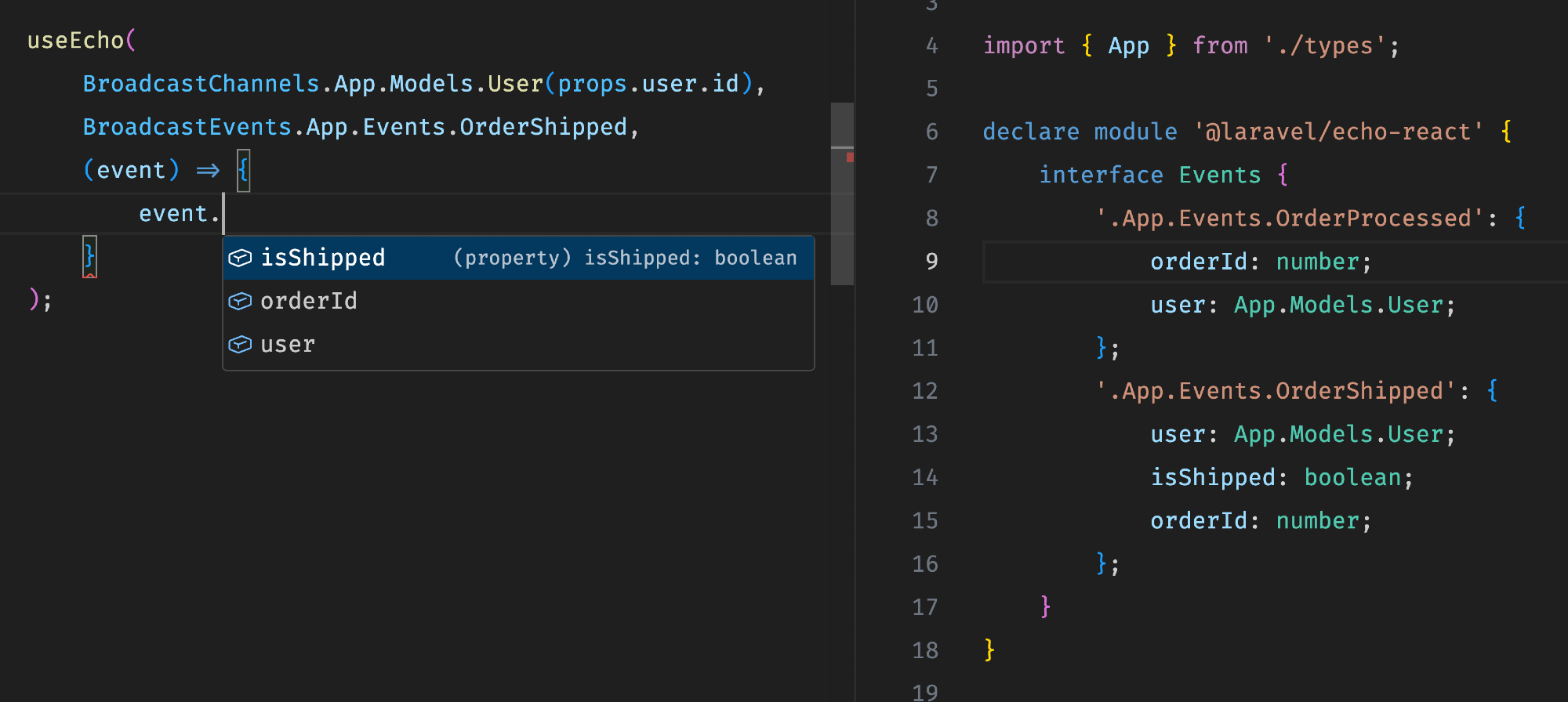Click the isShipped boolean type detail text
This screenshot has height=702, width=1568.
click(x=625, y=258)
